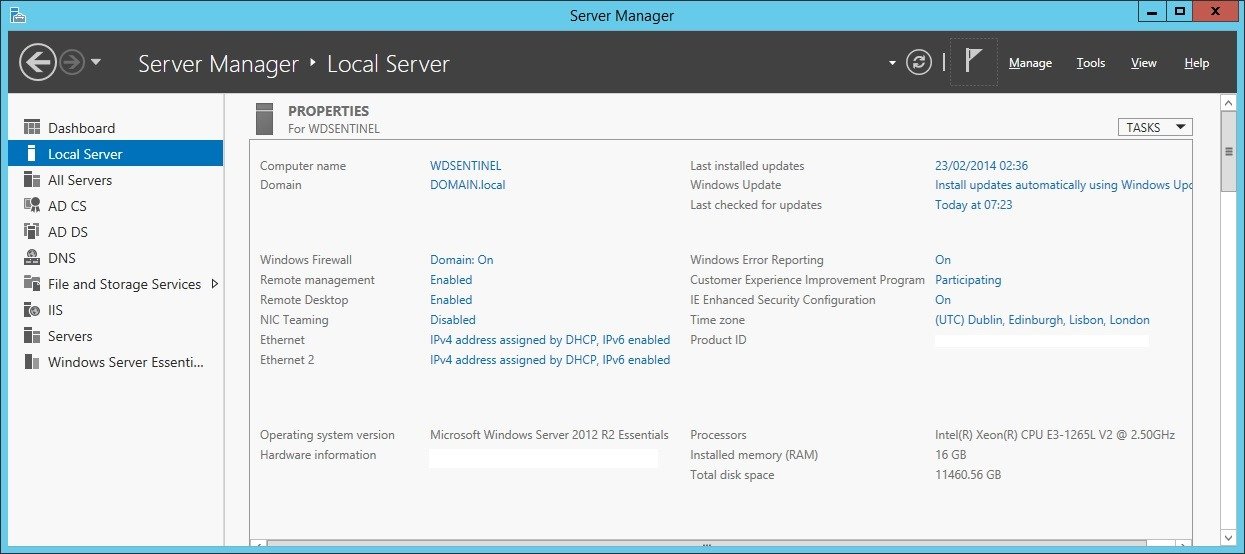Open Ethernet IPv4 address settings link

550,340
